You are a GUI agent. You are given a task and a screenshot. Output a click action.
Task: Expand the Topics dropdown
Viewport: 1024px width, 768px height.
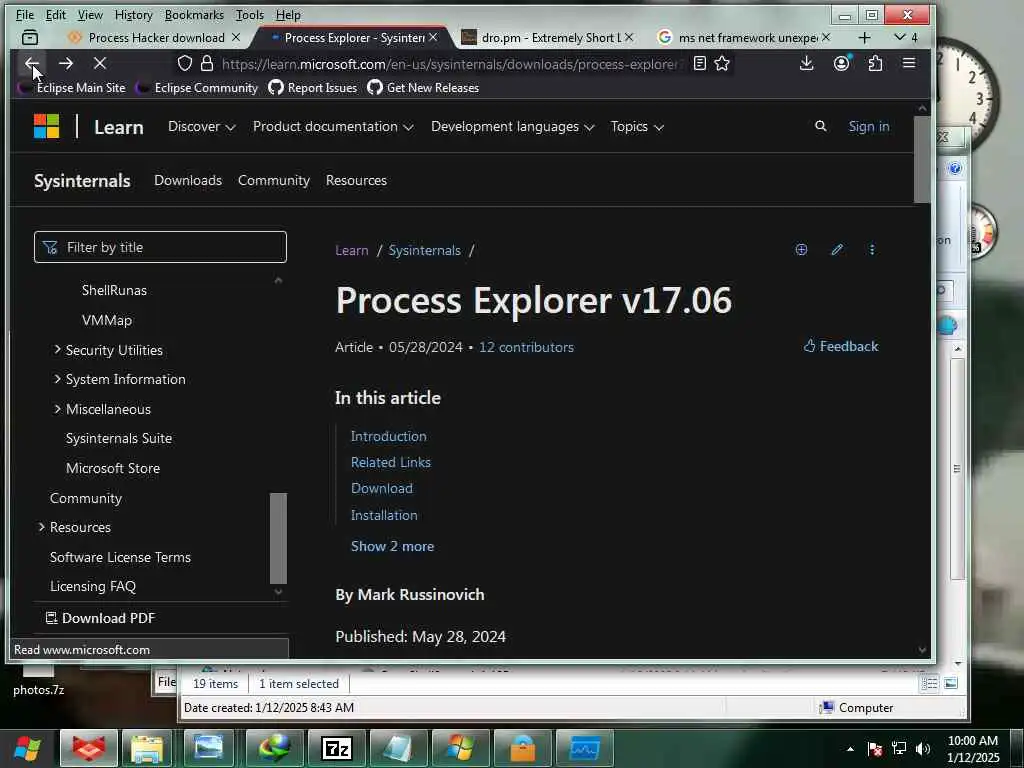(637, 127)
